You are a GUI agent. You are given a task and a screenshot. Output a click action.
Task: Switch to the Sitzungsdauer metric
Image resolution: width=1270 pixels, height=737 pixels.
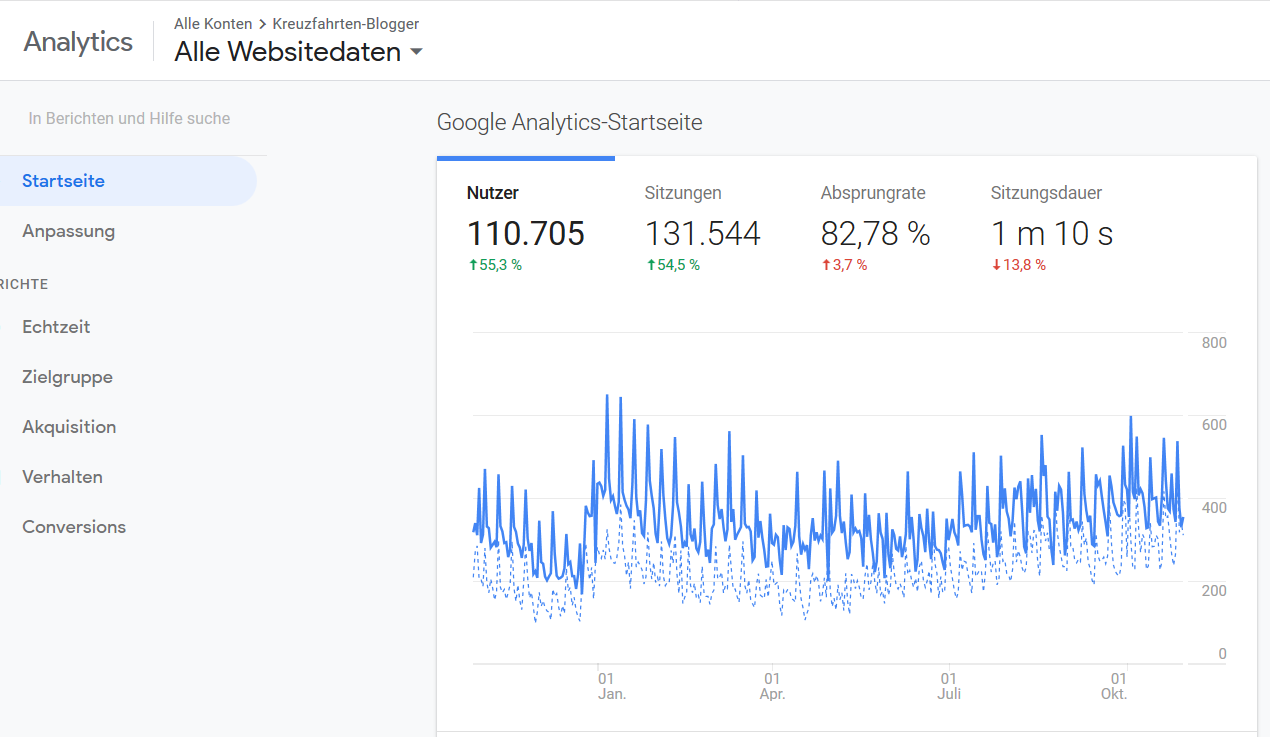[x=1046, y=193]
